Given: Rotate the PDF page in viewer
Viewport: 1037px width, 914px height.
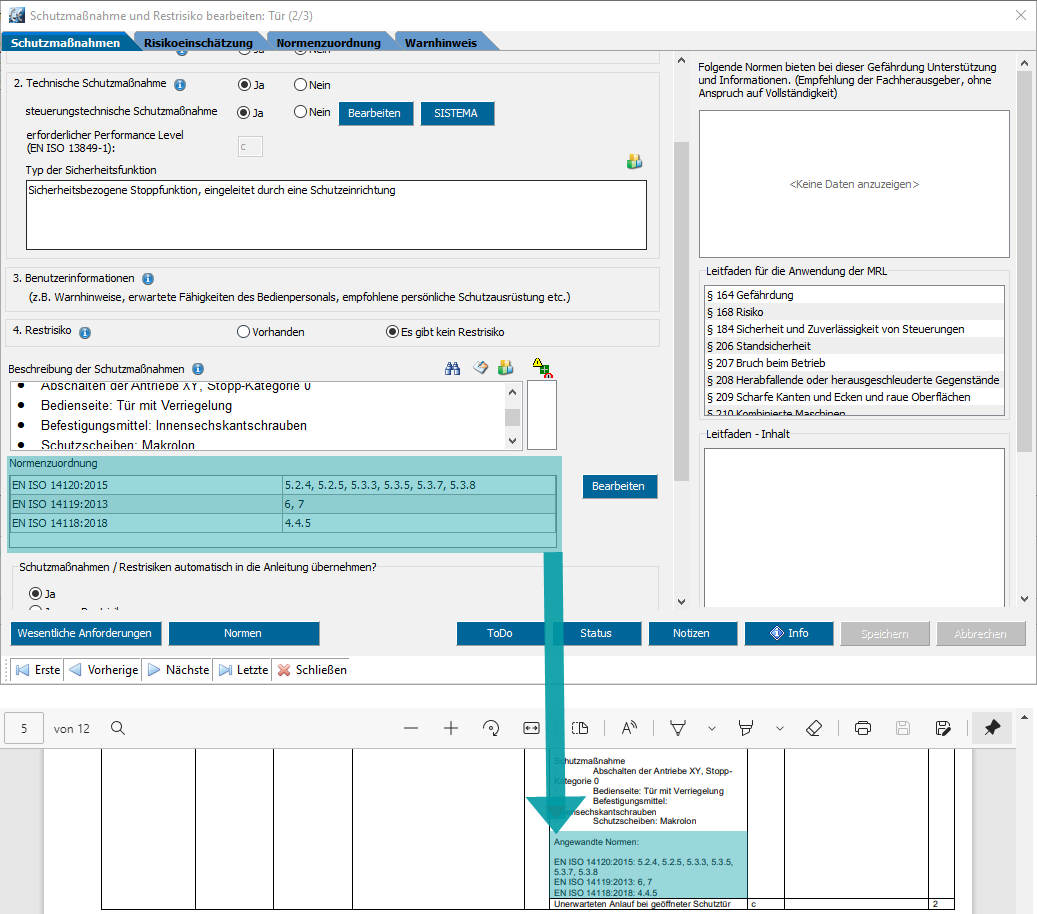Looking at the screenshot, I should coord(490,728).
